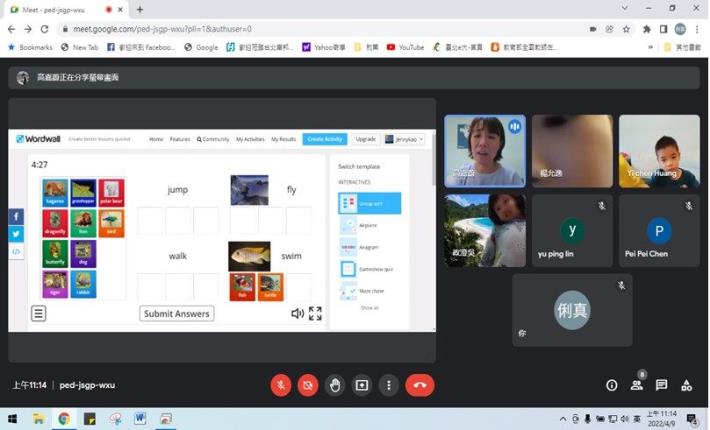Unmute the microphone in Meet call bar
The image size is (710, 430).
point(282,385)
